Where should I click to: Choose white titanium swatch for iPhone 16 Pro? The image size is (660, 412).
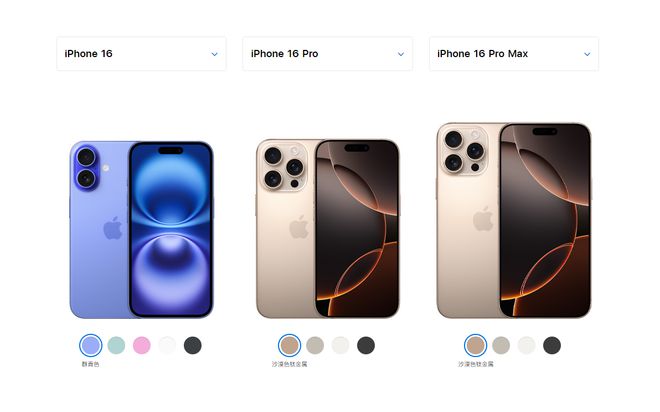coord(341,346)
